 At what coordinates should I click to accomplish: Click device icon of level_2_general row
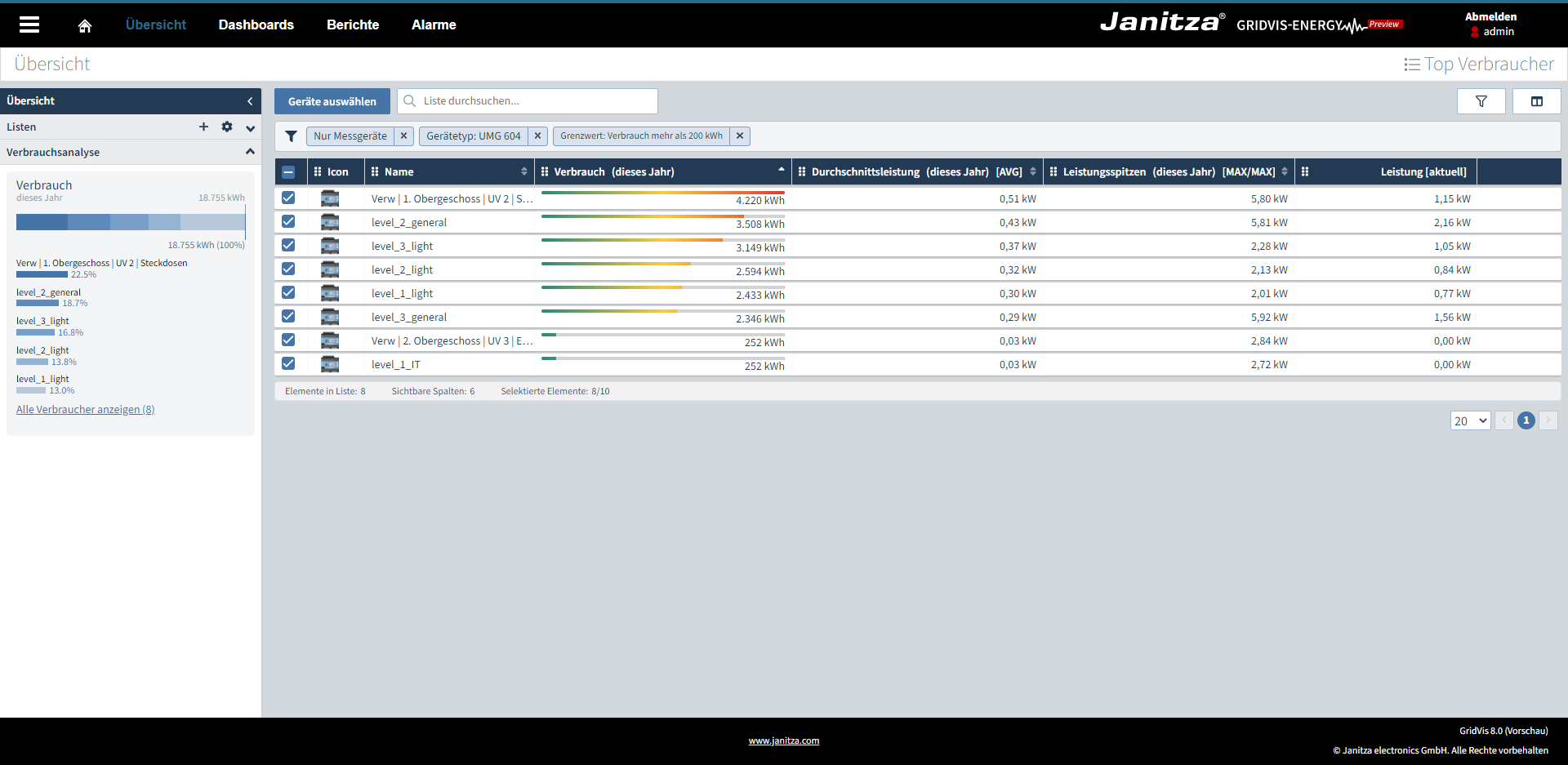(x=330, y=222)
